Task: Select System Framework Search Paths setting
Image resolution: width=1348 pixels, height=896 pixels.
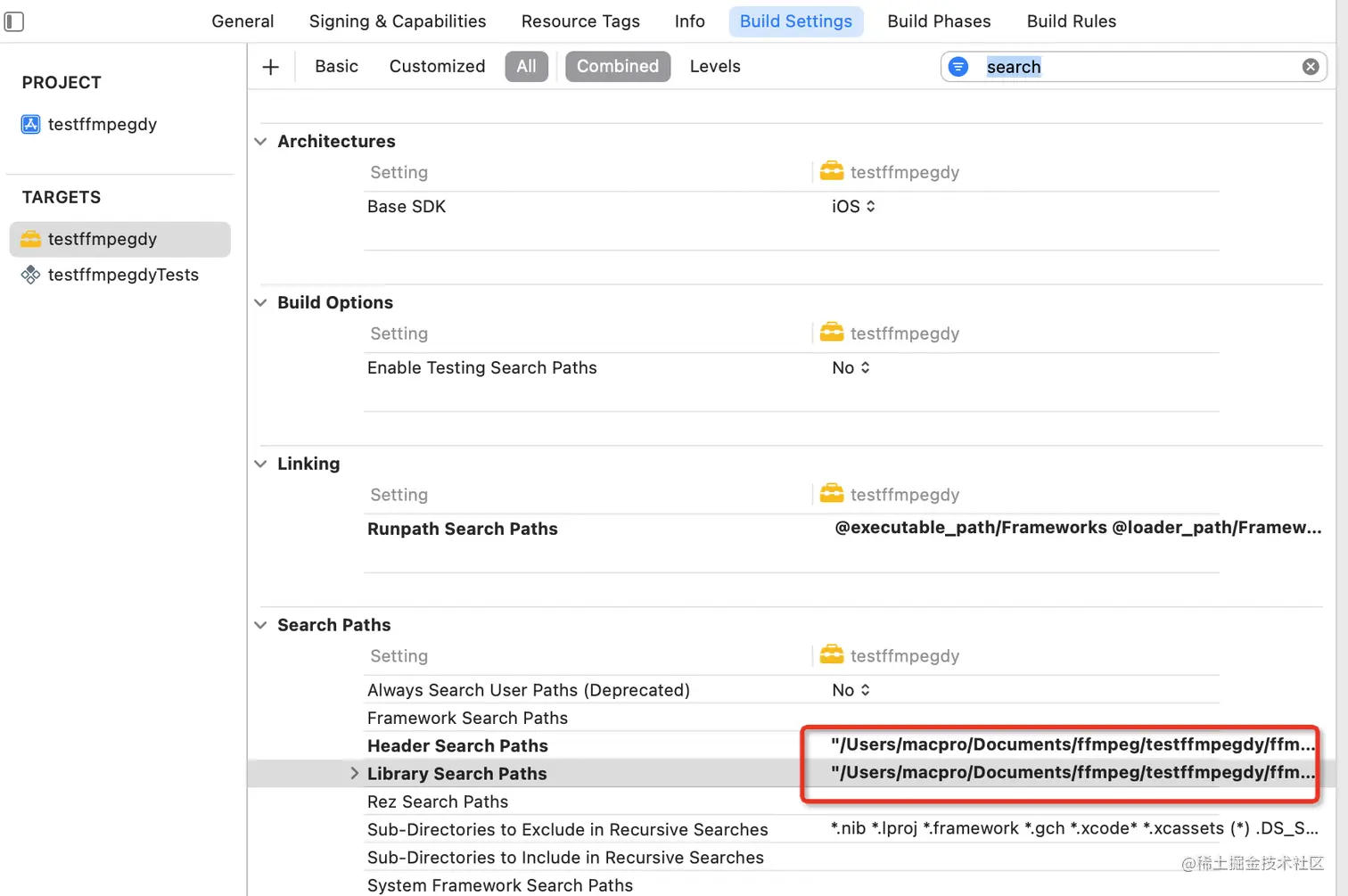Action: [500, 885]
